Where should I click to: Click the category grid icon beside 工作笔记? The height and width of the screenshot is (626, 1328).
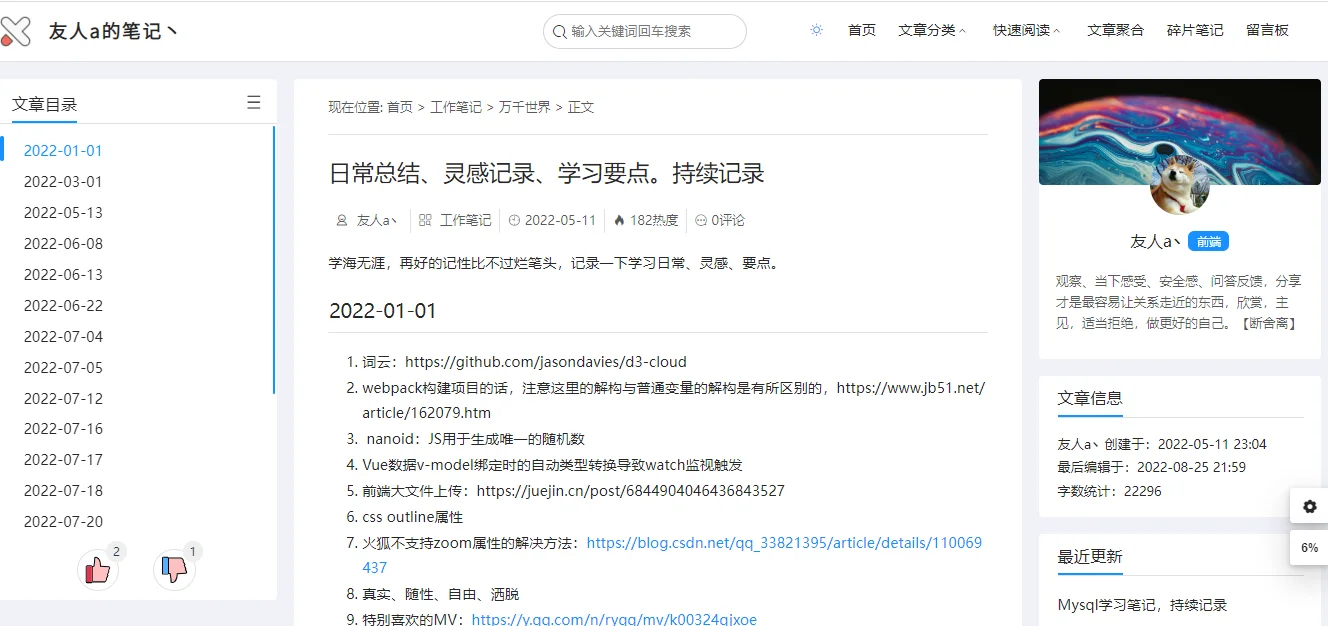(424, 220)
